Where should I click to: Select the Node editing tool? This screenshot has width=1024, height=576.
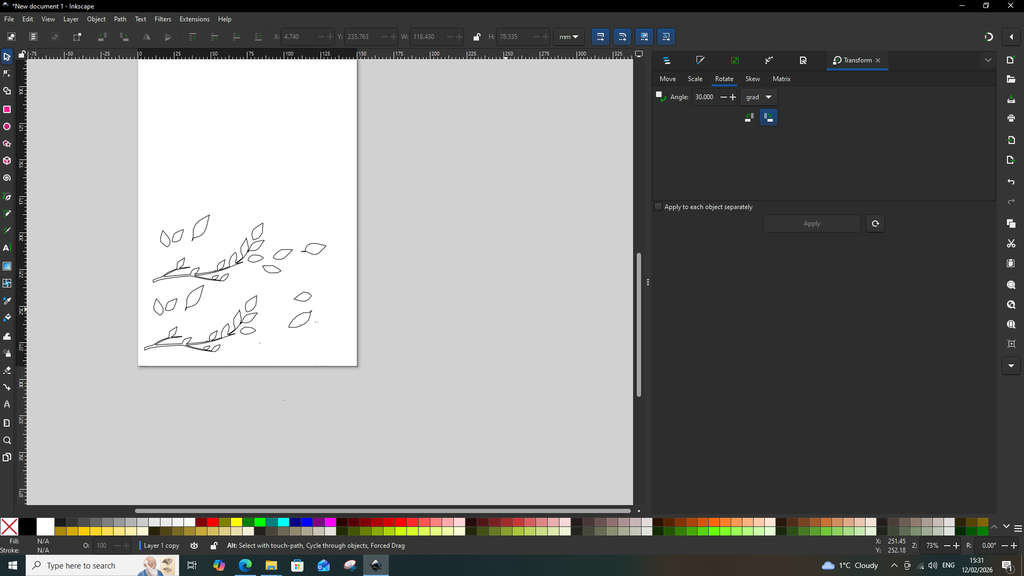[x=7, y=74]
